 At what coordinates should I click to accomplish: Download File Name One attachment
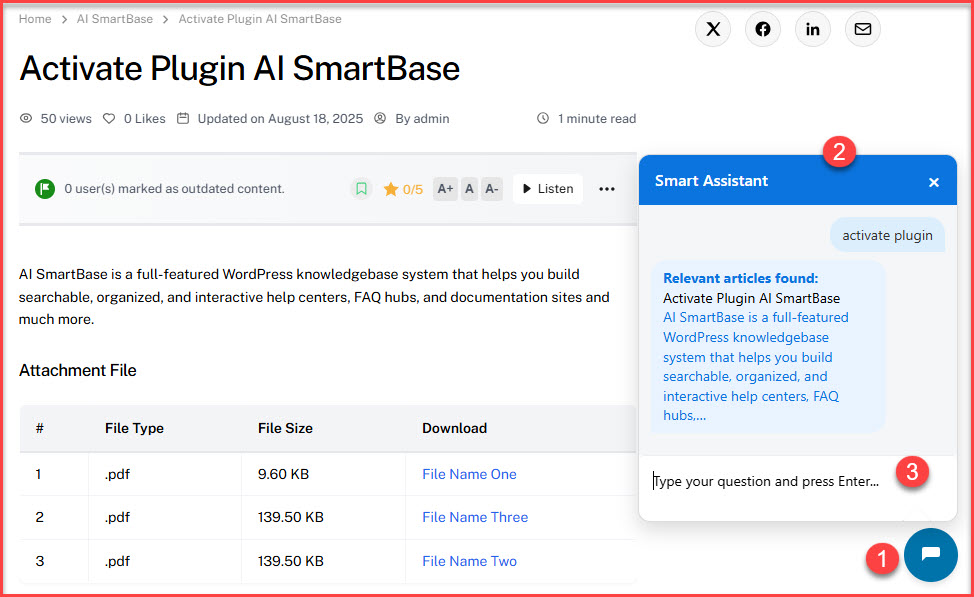469,474
